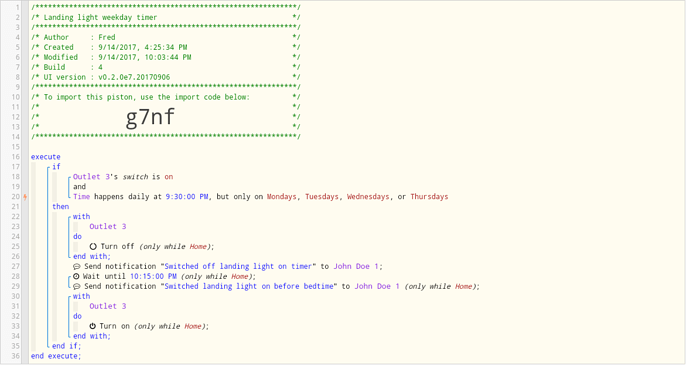Click Outlet 3 on line 31
The image size is (690, 369).
(x=108, y=306)
